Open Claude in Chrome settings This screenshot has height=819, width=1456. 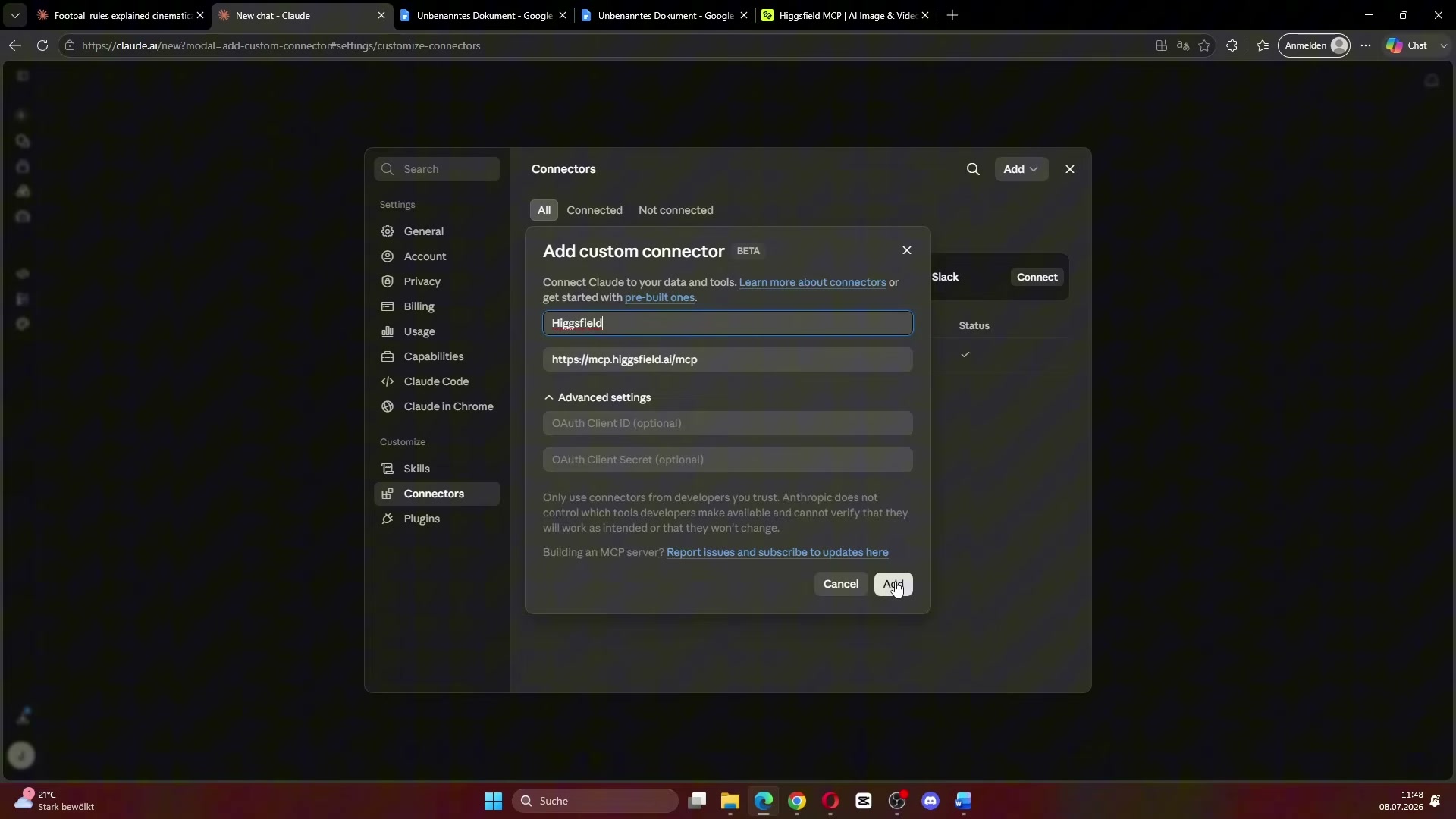(x=437, y=406)
